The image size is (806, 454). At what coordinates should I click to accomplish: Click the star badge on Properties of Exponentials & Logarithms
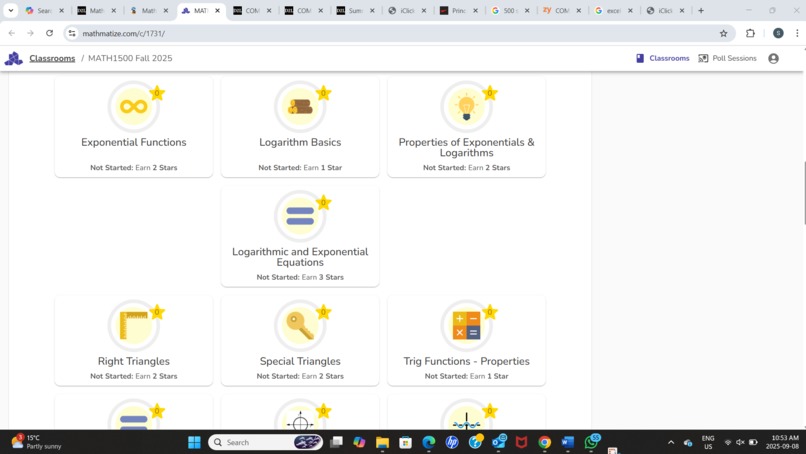point(490,93)
